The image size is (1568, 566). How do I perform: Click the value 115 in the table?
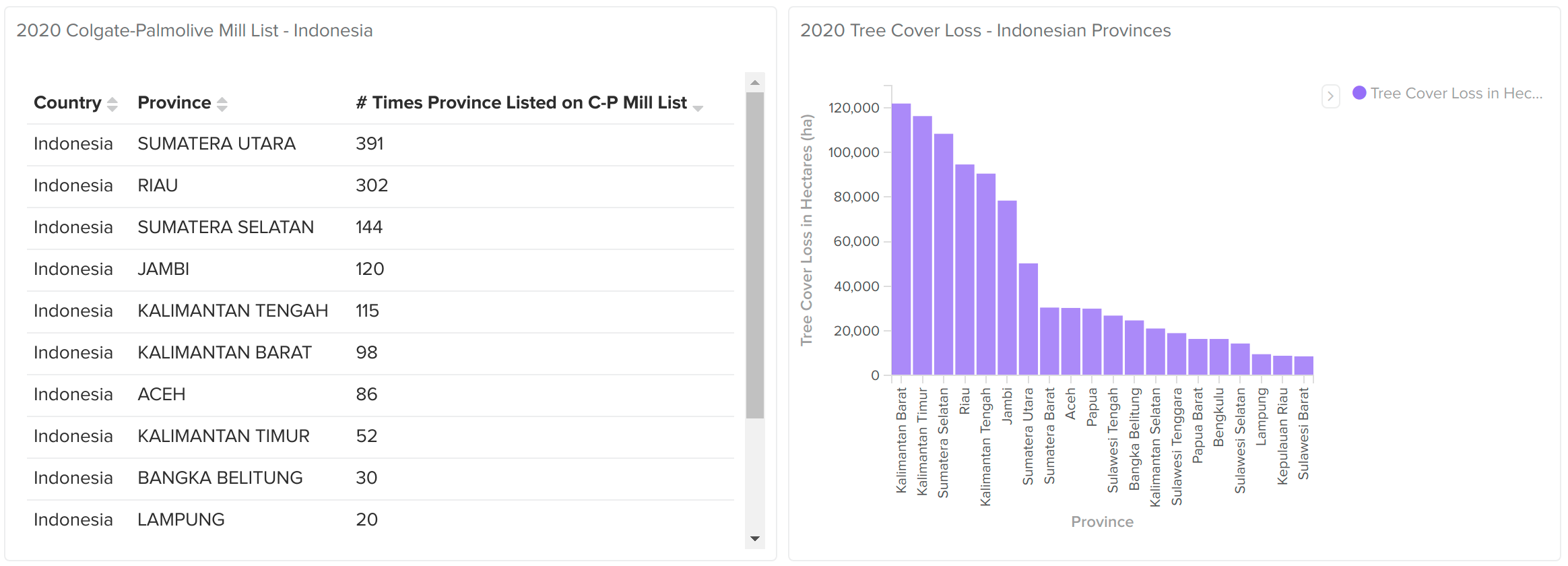367,311
